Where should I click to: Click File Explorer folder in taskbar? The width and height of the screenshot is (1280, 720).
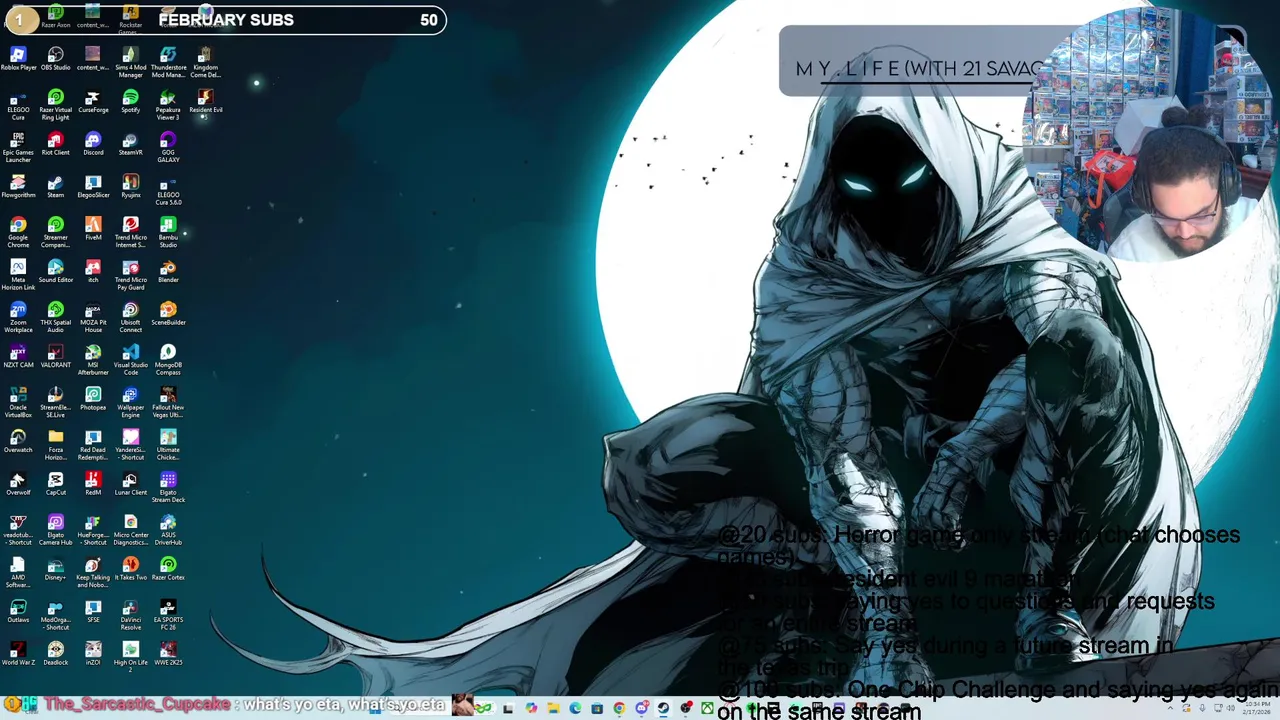click(552, 708)
